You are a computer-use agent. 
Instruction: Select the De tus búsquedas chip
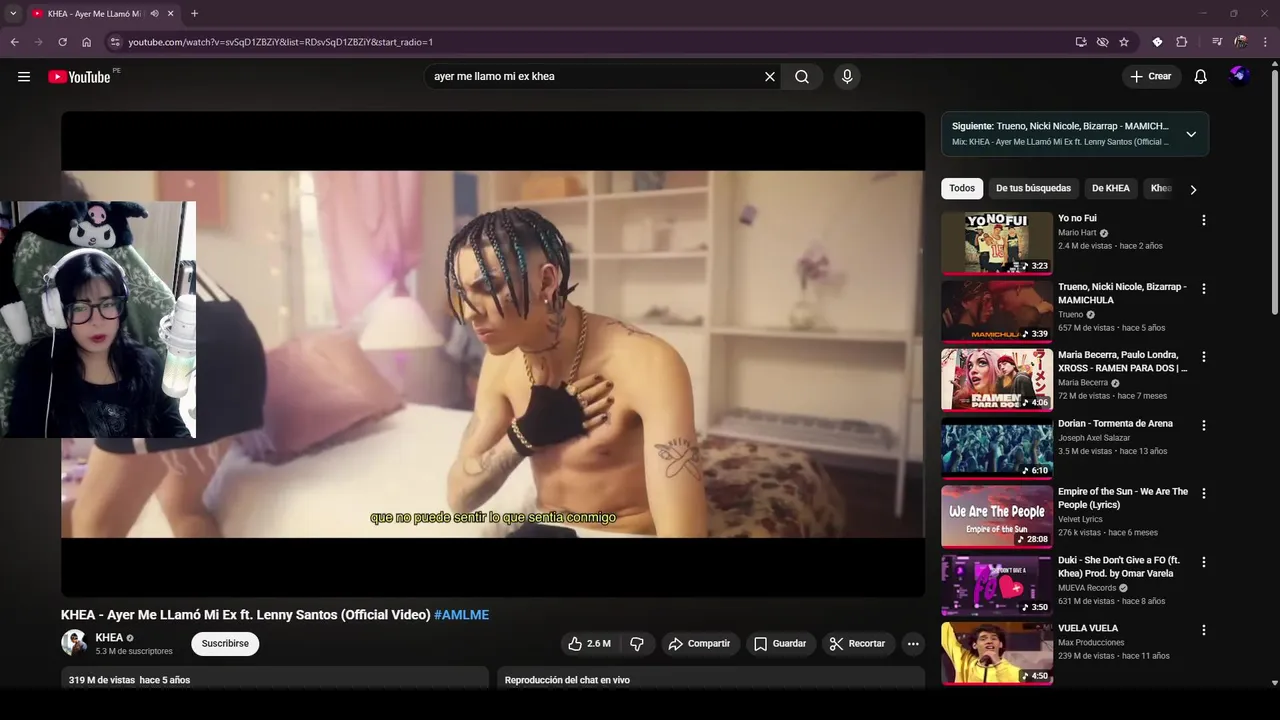[x=1033, y=188]
